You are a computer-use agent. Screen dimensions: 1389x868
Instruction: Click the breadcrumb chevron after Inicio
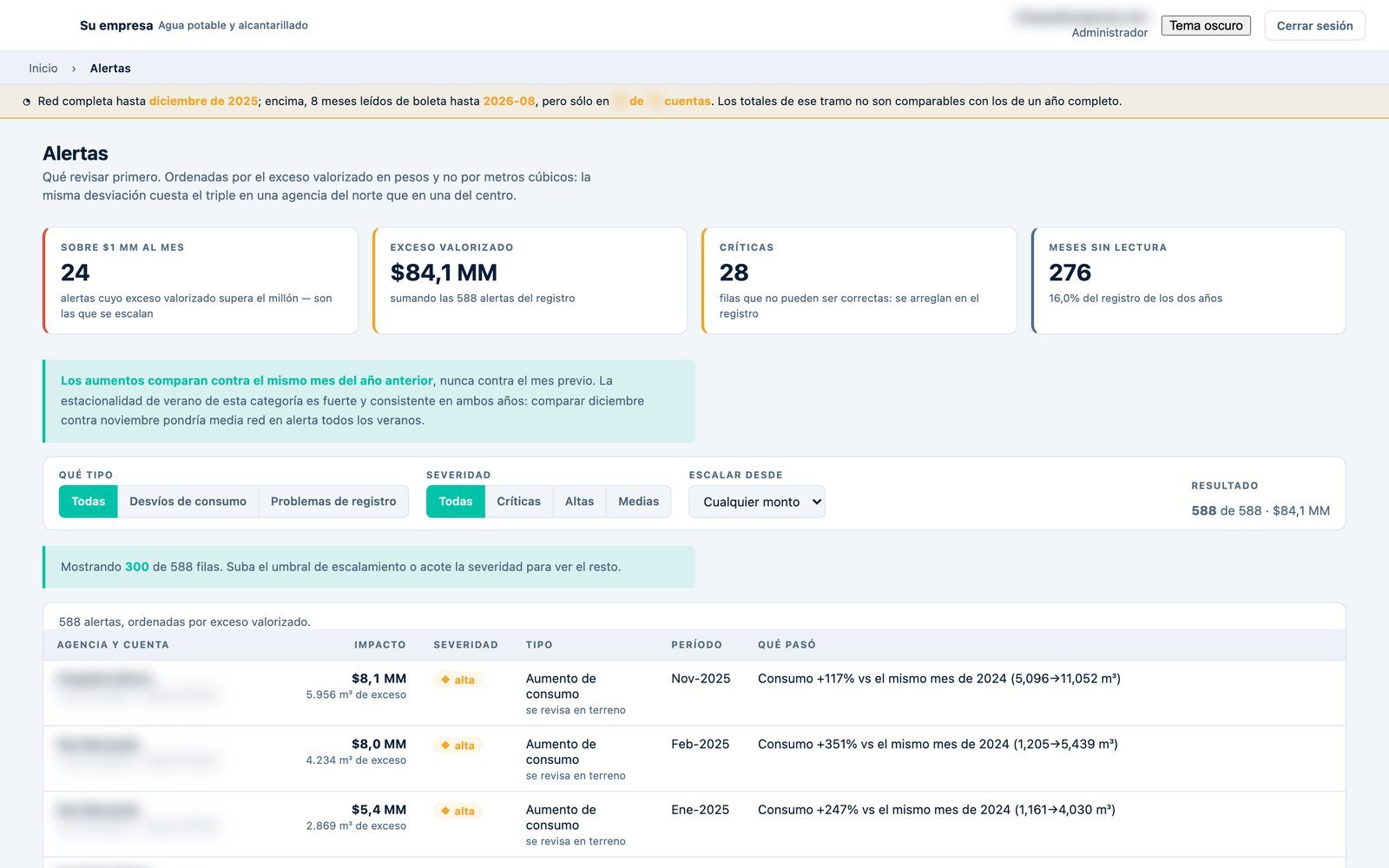point(74,69)
